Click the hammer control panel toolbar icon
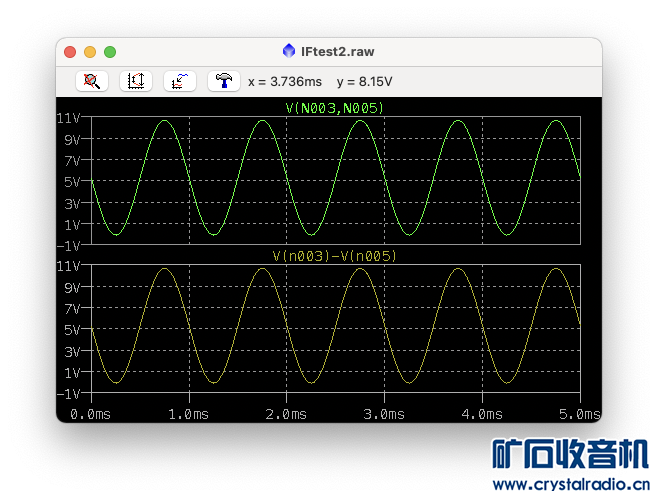Viewport: 658px width, 497px height. pos(224,81)
